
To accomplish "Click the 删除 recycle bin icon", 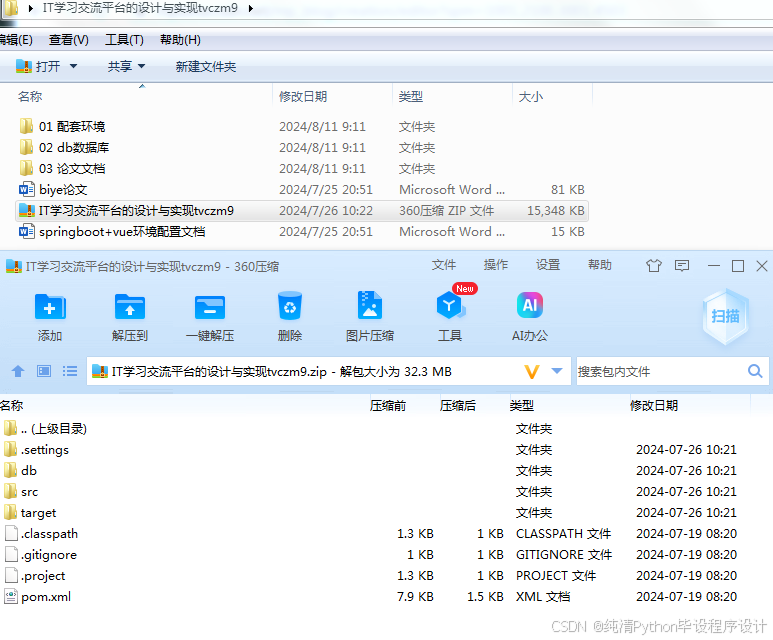I will [x=290, y=306].
